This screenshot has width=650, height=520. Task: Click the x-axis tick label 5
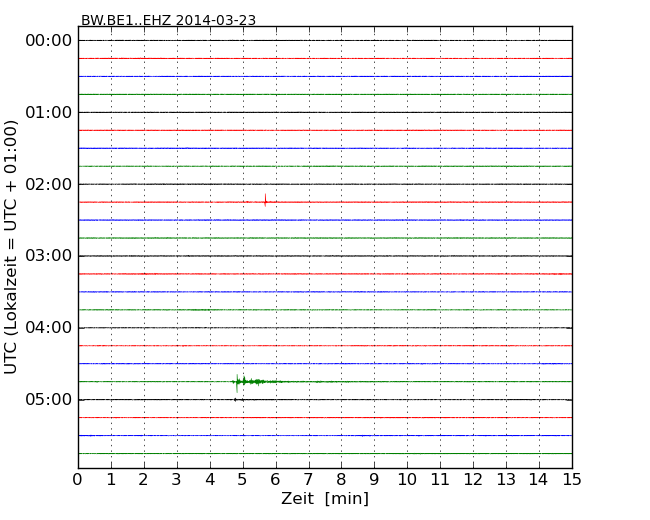click(x=243, y=480)
